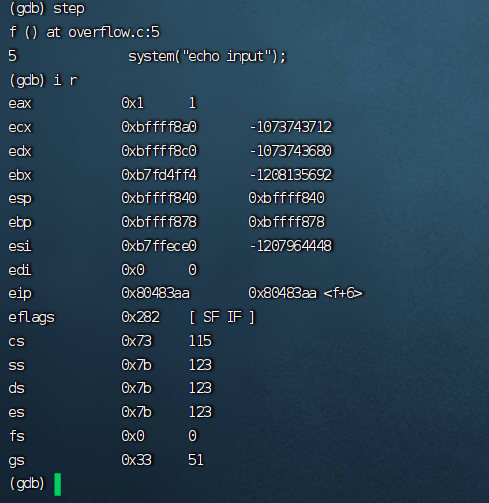Screen dimensions: 489x503
Task: Select the first esp value 0xbffff840
Action: tap(159, 198)
